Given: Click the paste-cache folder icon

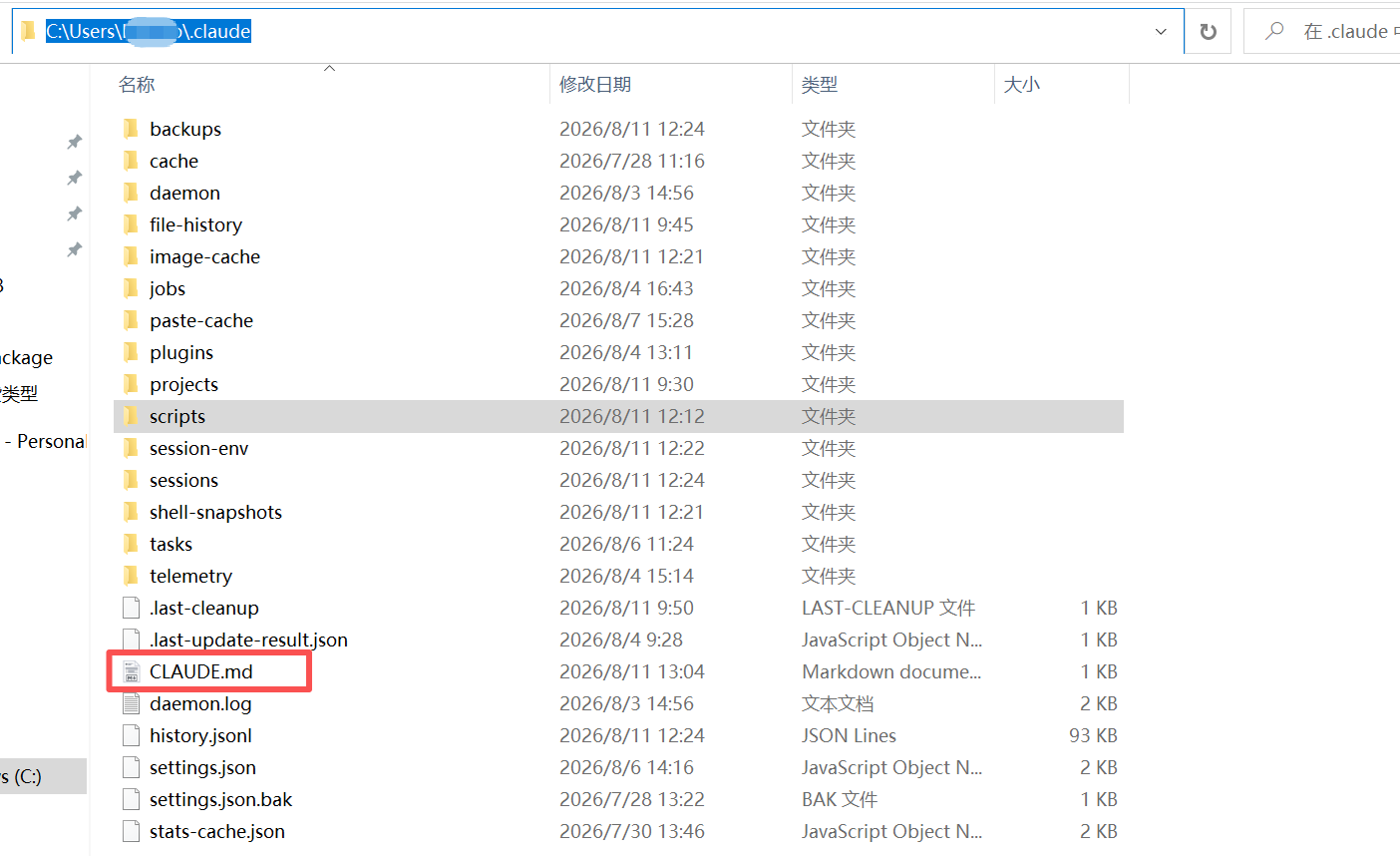Looking at the screenshot, I should pos(131,320).
